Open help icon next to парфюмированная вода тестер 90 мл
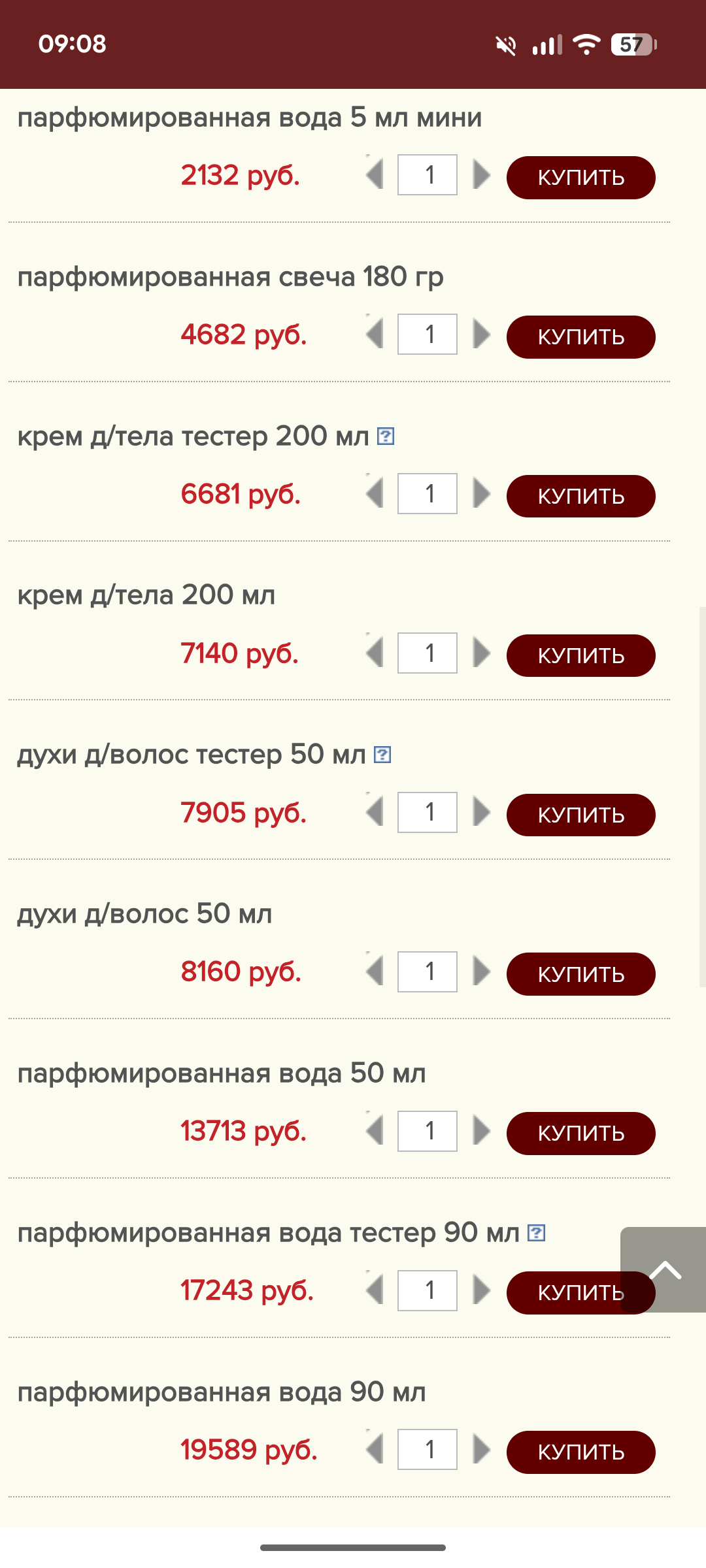The image size is (706, 1568). [537, 1233]
